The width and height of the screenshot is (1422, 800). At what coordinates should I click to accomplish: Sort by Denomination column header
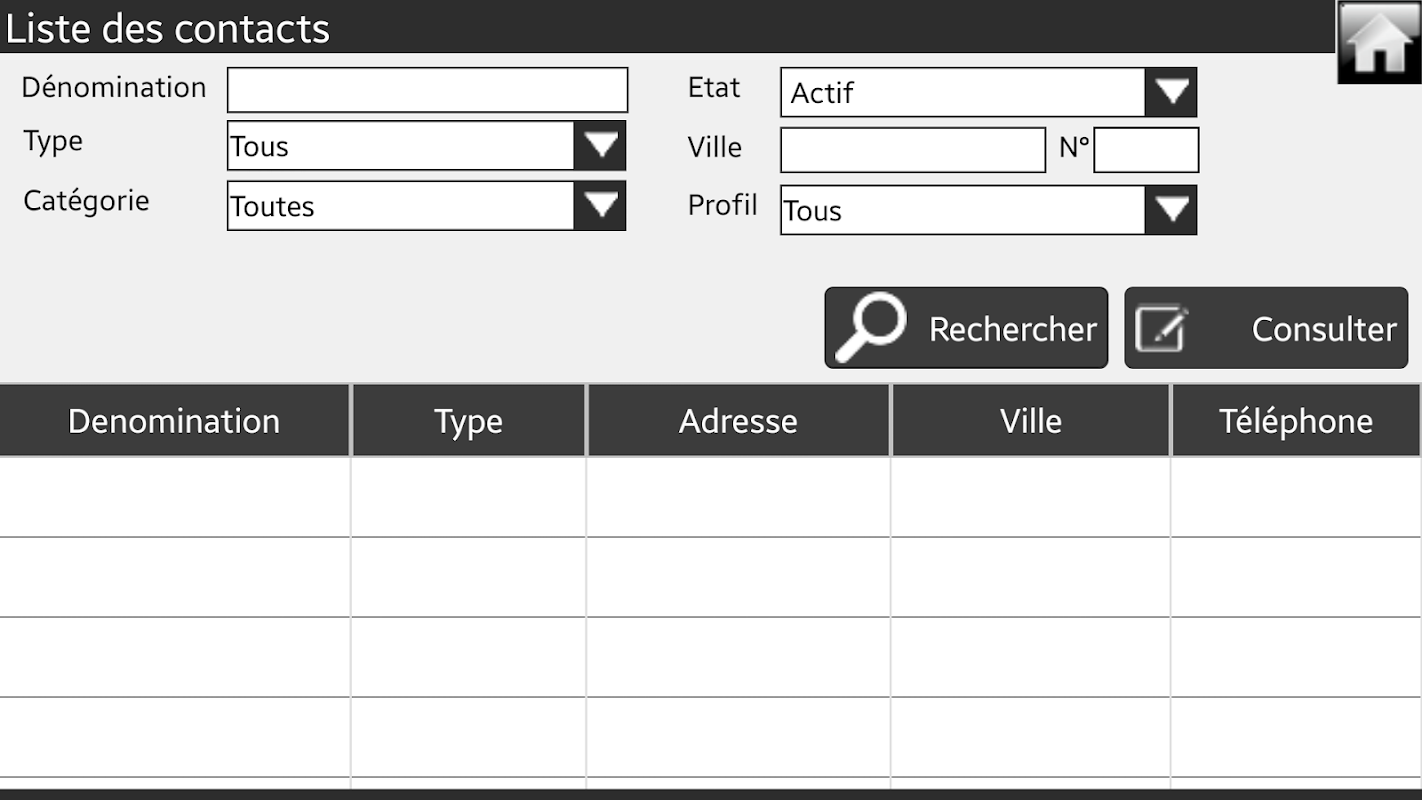coord(174,421)
